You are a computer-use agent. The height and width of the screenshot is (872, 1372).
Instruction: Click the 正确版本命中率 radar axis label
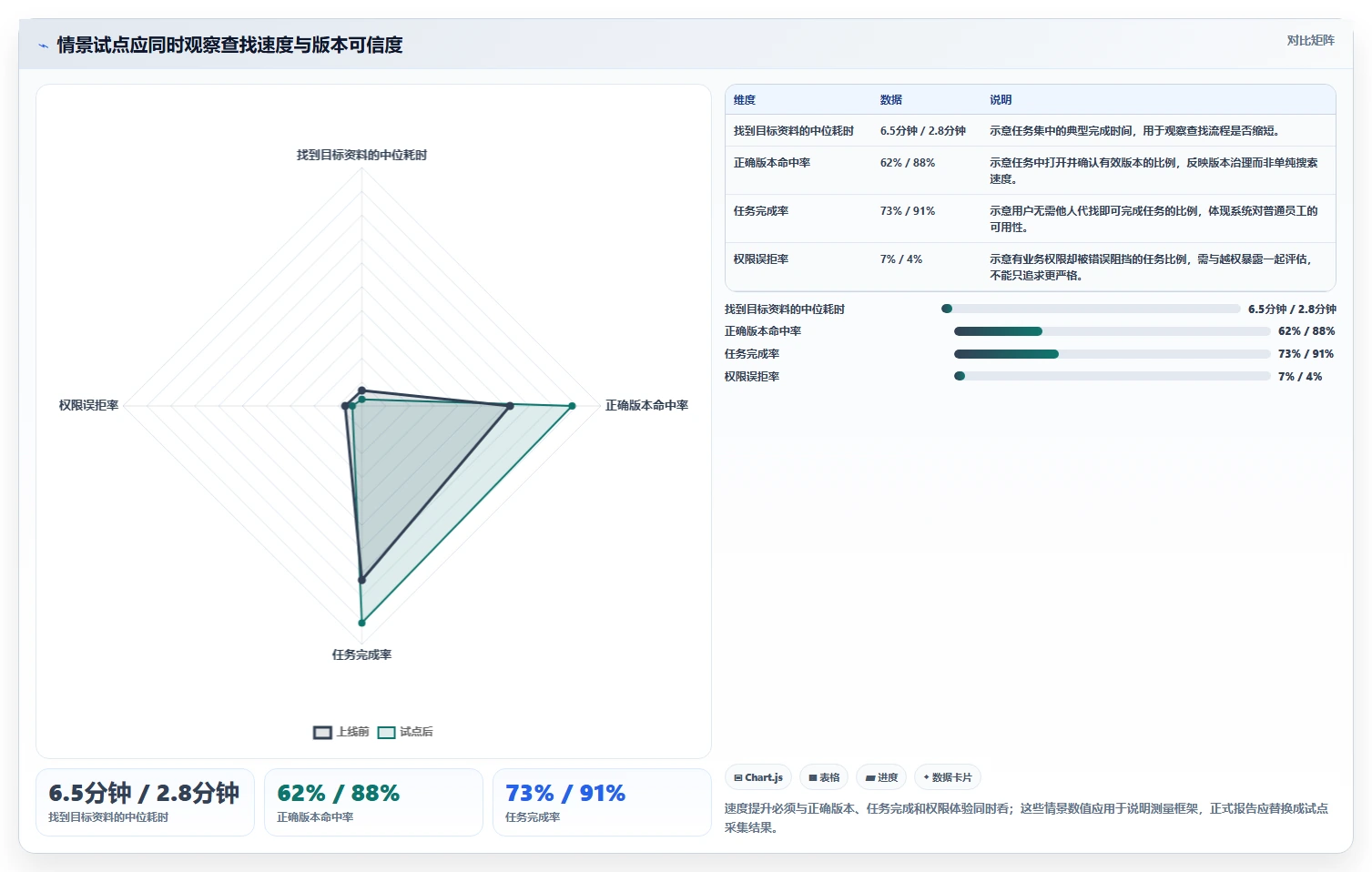646,405
